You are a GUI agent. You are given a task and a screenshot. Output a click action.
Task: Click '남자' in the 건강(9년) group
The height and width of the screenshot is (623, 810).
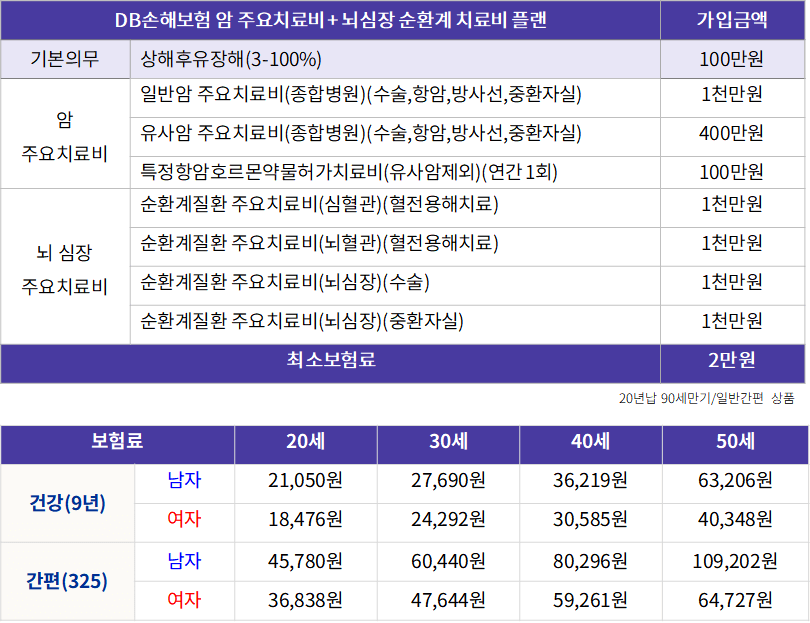tap(184, 480)
